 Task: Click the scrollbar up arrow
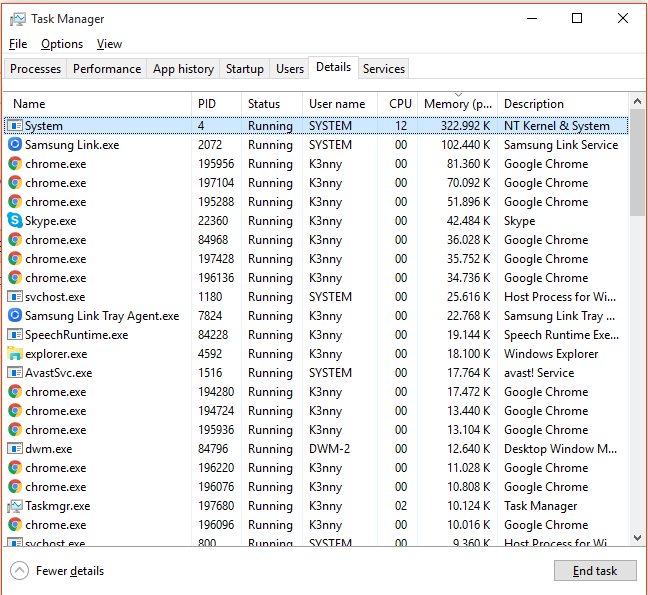tap(637, 101)
